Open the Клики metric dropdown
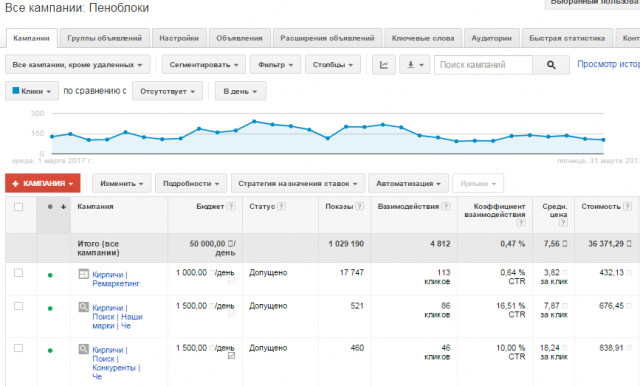The width and height of the screenshot is (640, 386). (32, 91)
